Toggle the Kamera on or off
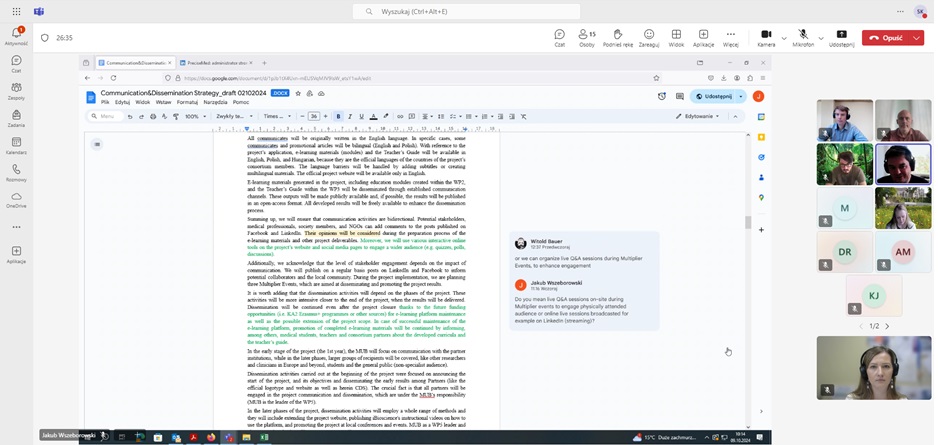938x445 pixels. pos(766,37)
